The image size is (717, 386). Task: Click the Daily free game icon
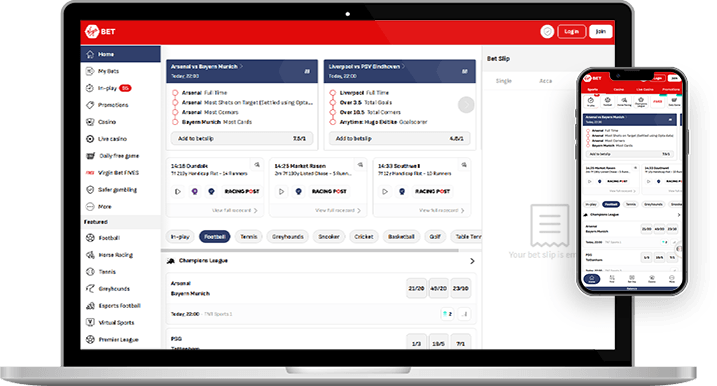click(91, 155)
